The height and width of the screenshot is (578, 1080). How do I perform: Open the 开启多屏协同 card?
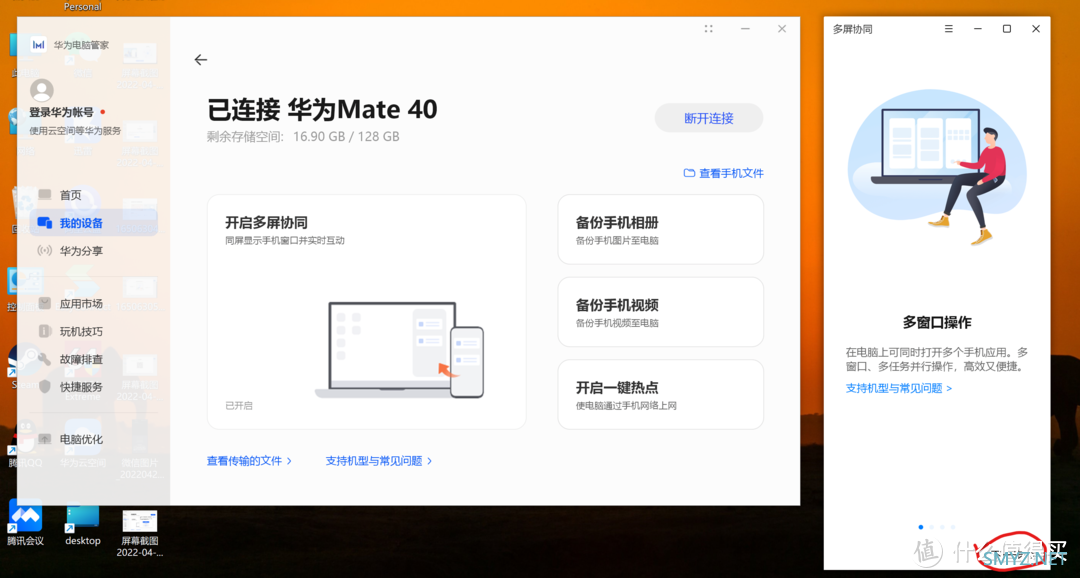tap(366, 311)
